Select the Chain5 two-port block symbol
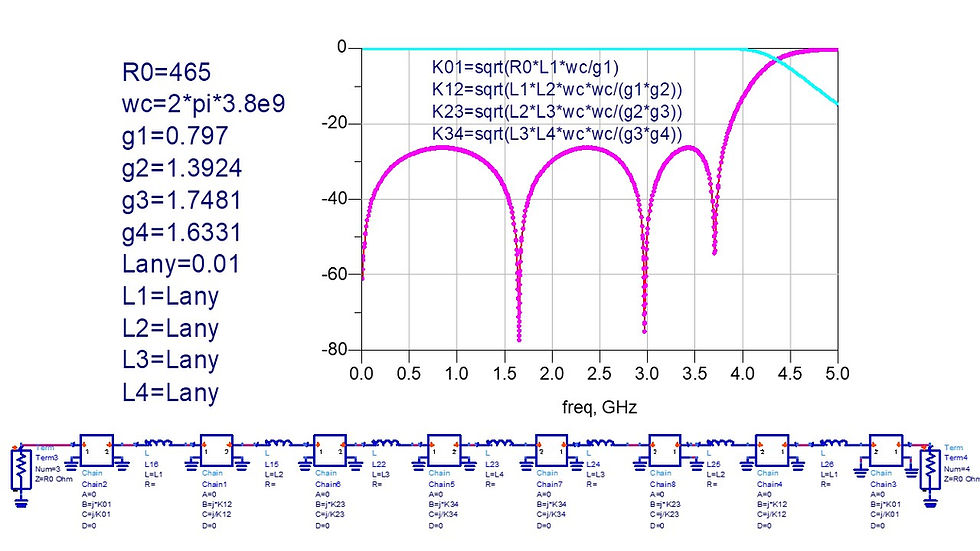 [444, 450]
